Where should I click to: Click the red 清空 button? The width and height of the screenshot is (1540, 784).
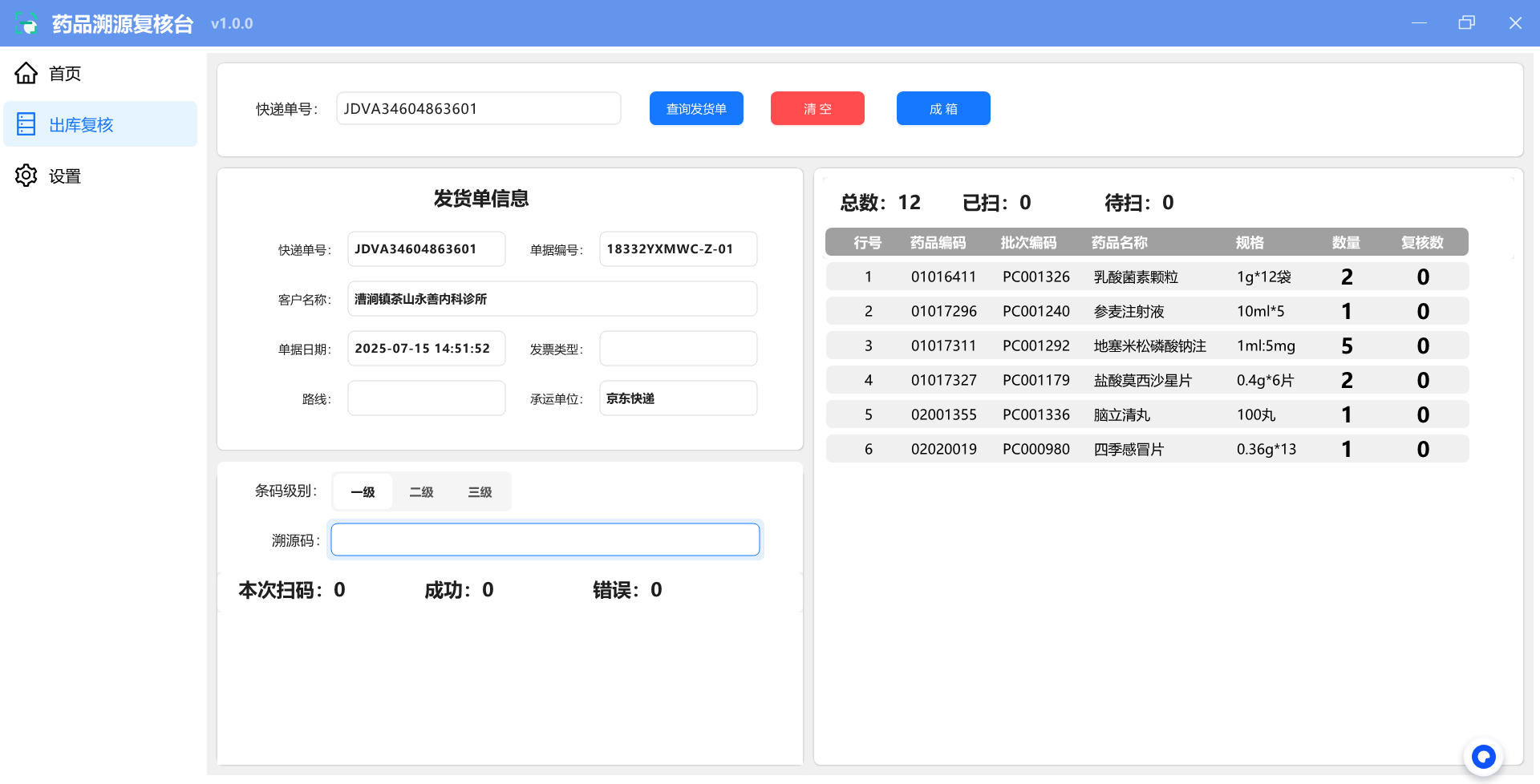tap(817, 109)
